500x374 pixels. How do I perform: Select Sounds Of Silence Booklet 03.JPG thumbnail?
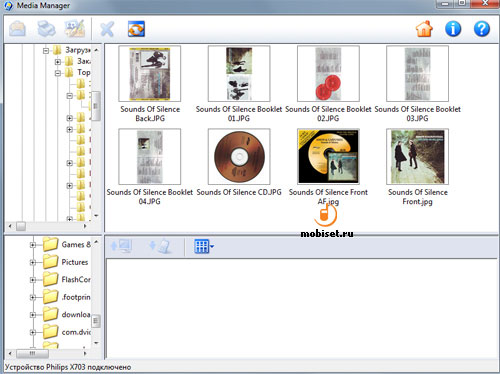tap(417, 74)
